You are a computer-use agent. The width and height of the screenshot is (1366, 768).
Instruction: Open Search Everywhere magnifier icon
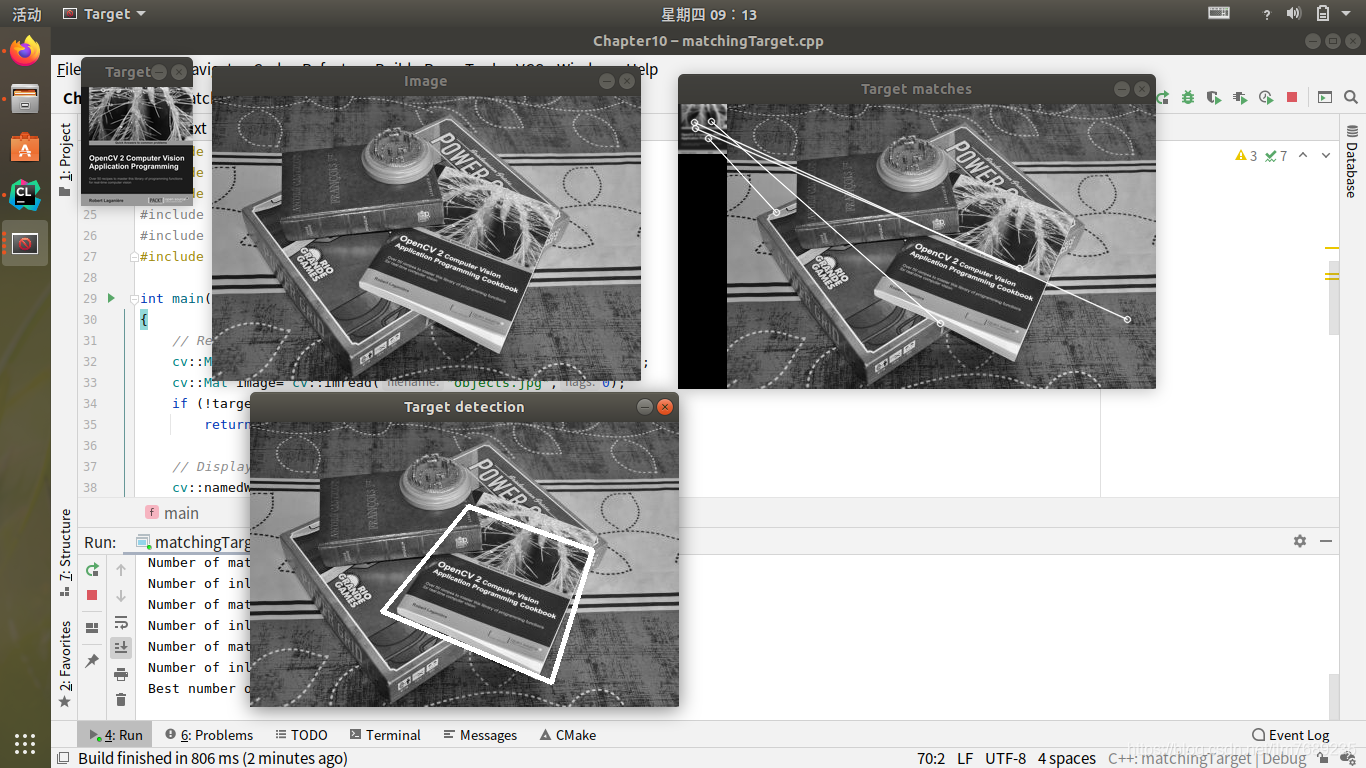(x=1351, y=97)
